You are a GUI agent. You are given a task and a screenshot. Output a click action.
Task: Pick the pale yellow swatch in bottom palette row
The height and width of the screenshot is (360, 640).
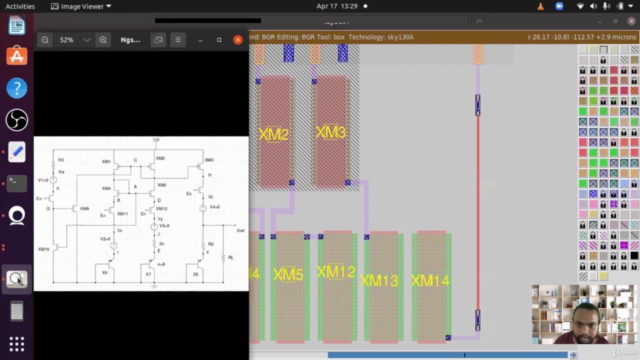603,276
